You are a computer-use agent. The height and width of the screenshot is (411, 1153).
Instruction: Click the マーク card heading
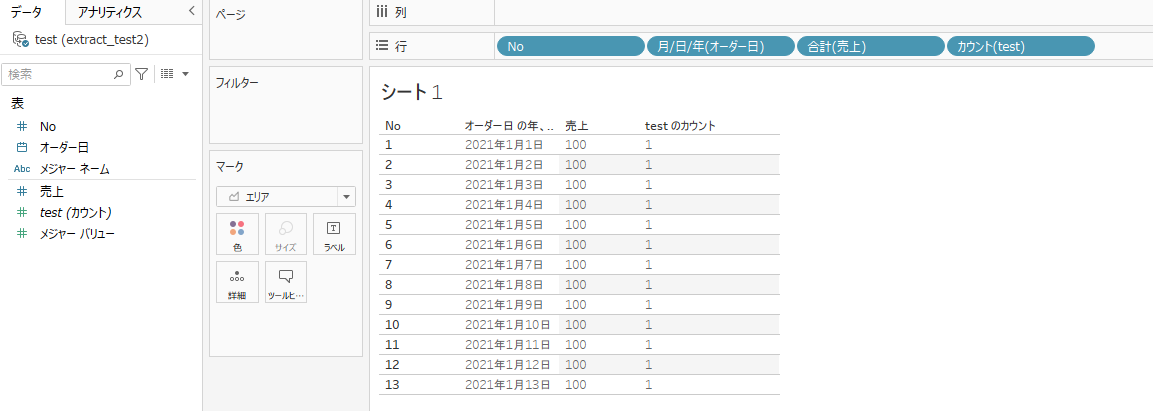point(229,166)
